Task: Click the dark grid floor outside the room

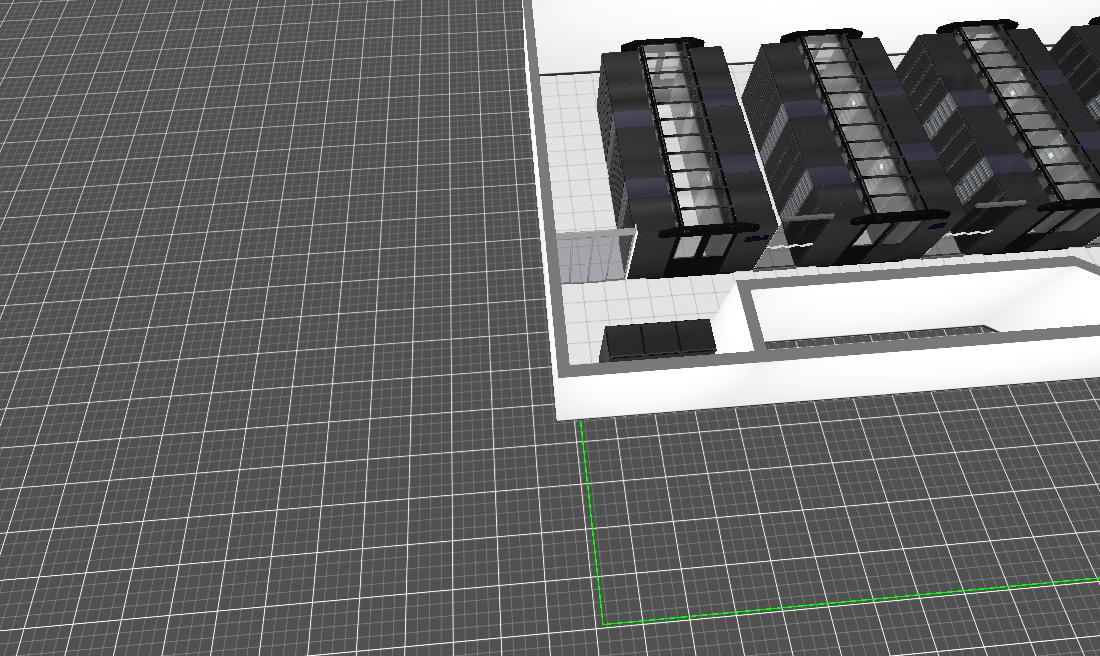Action: pyautogui.click(x=250, y=350)
